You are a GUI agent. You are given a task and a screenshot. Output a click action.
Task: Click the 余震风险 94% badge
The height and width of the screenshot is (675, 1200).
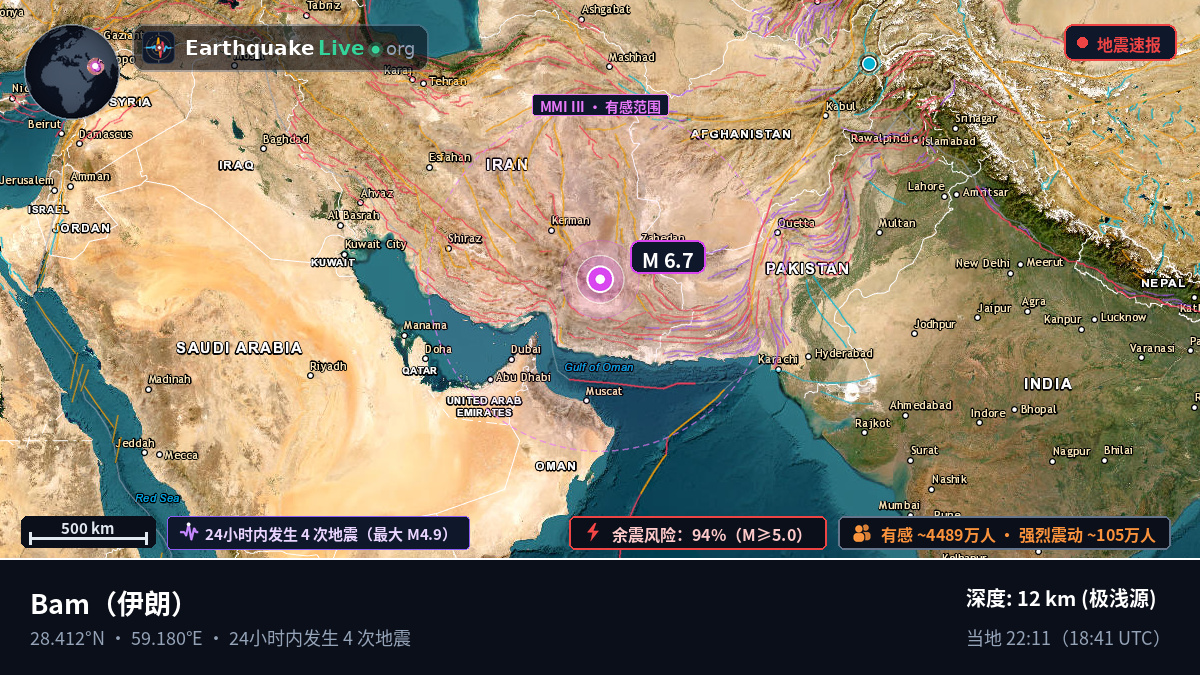[x=698, y=533]
